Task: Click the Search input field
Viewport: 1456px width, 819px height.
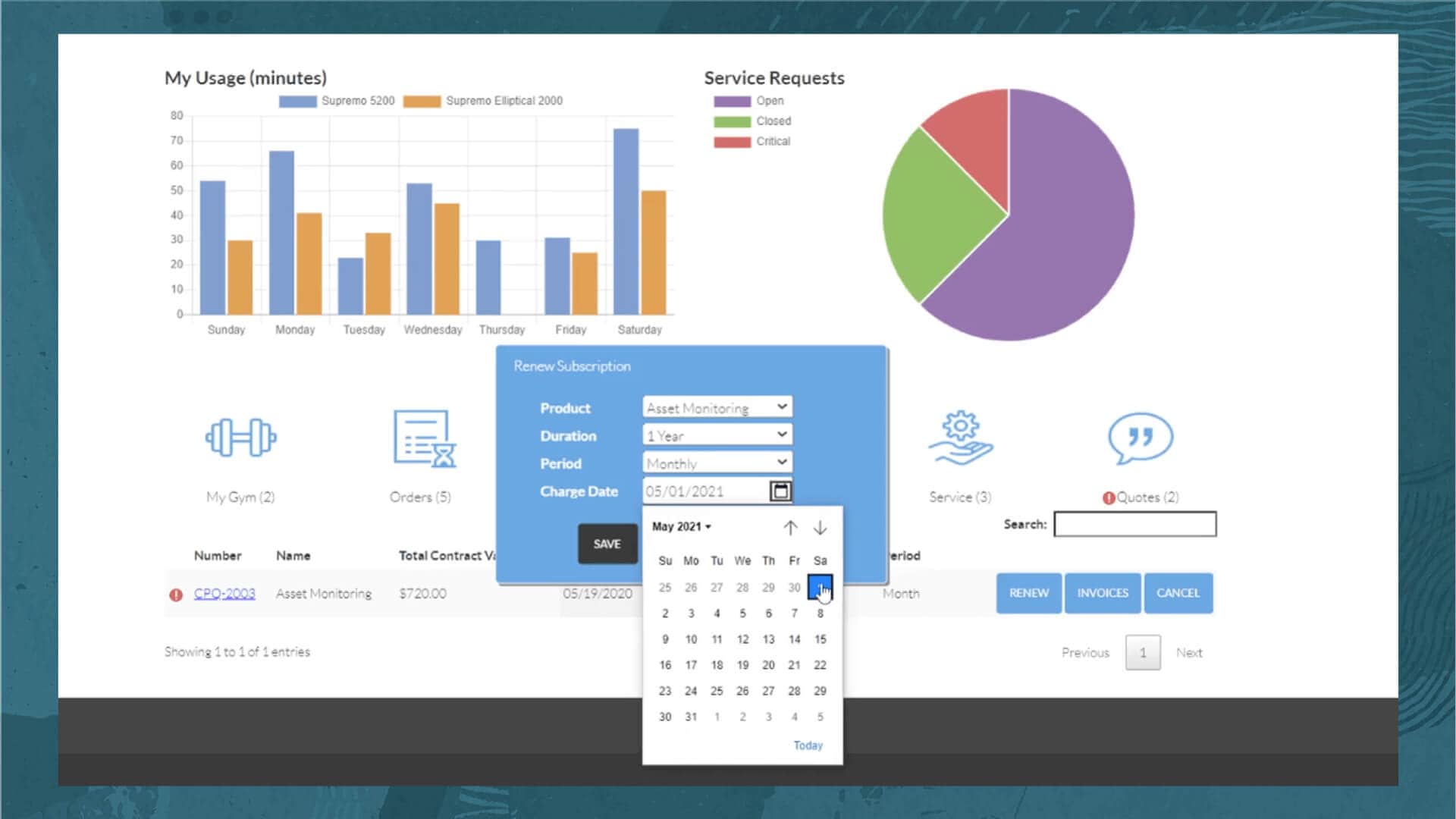Action: [x=1134, y=524]
